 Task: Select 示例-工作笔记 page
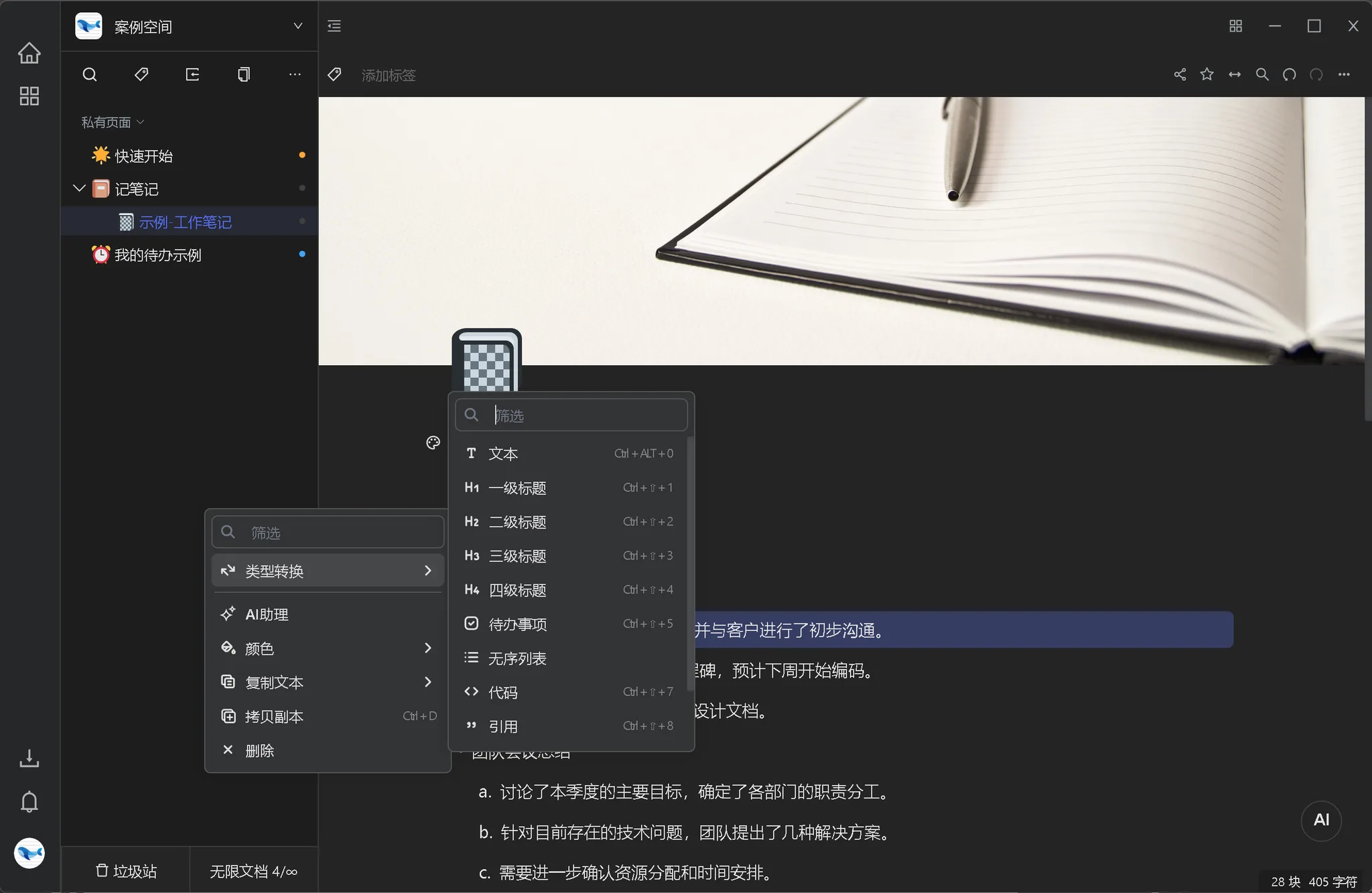(190, 222)
